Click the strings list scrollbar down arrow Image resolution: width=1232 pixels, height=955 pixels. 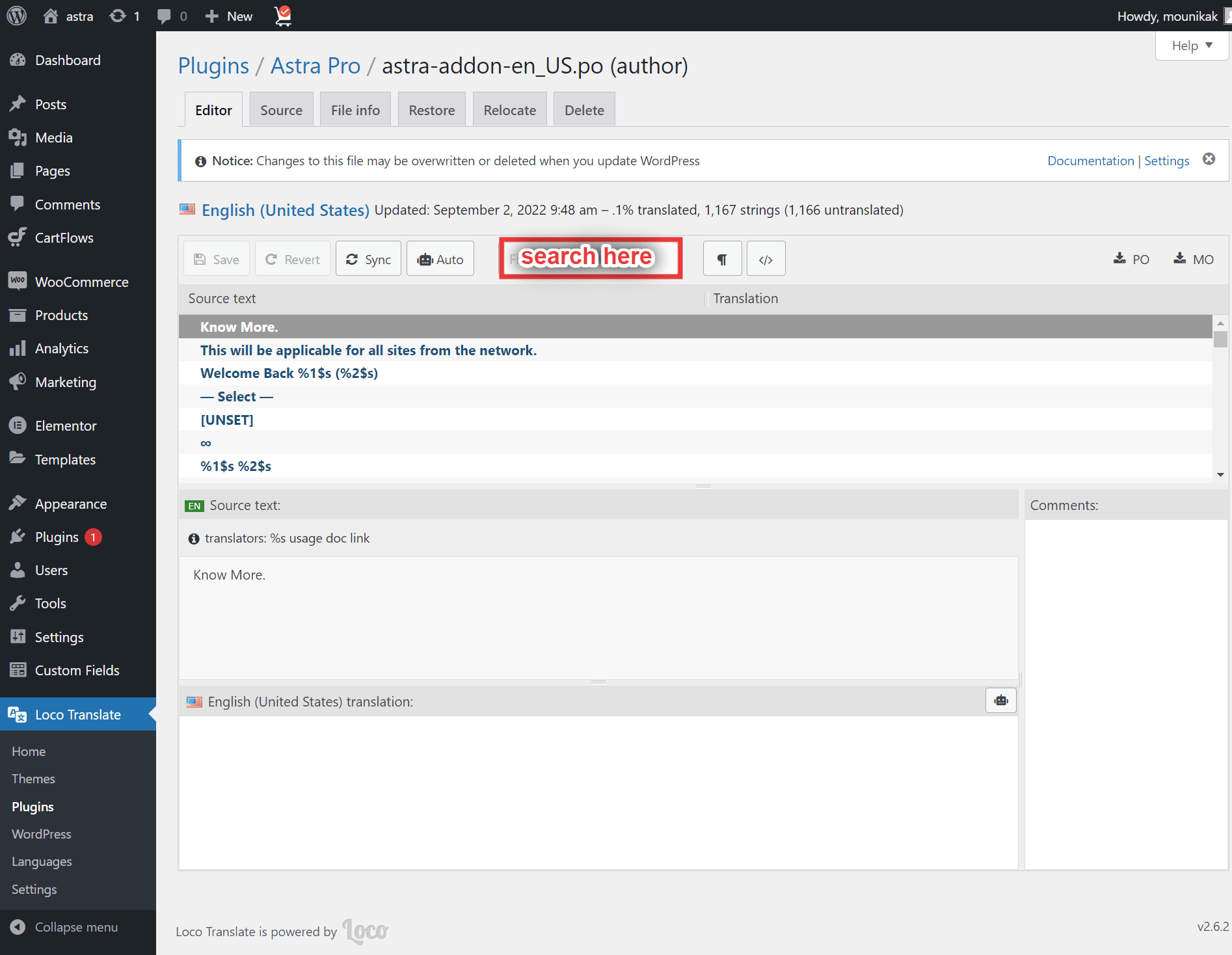click(1220, 474)
